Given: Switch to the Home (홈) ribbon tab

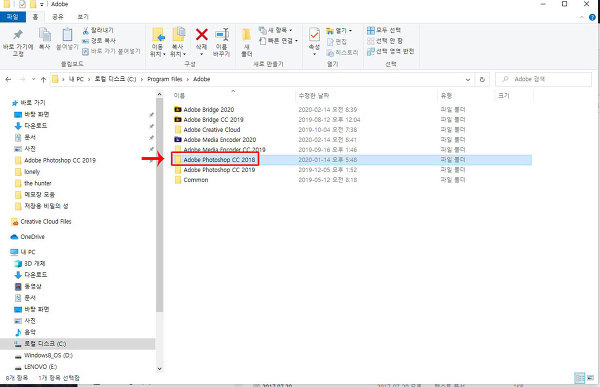Looking at the screenshot, I should click(x=35, y=17).
